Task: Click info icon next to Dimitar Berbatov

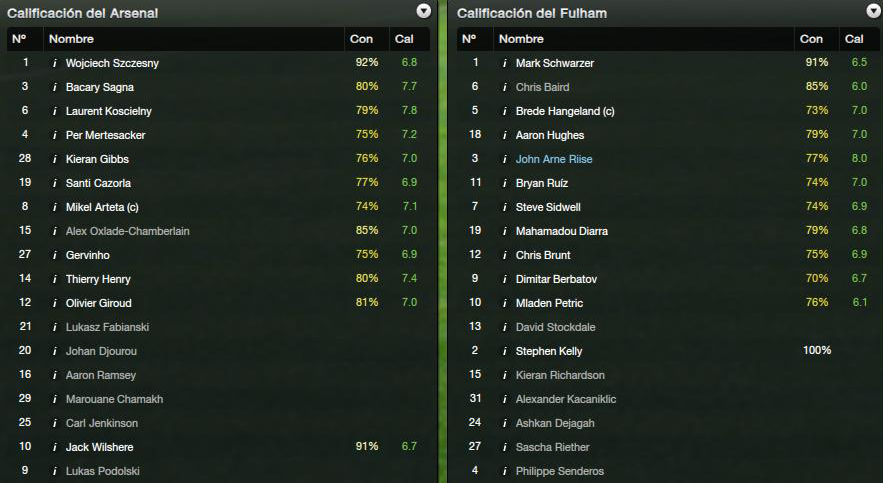Action: [505, 279]
